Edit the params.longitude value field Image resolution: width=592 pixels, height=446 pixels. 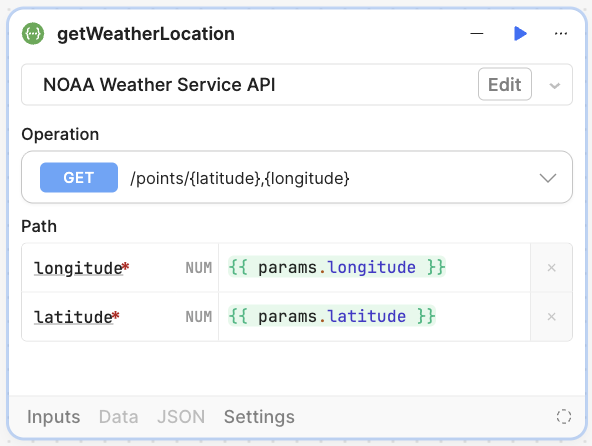click(x=374, y=268)
